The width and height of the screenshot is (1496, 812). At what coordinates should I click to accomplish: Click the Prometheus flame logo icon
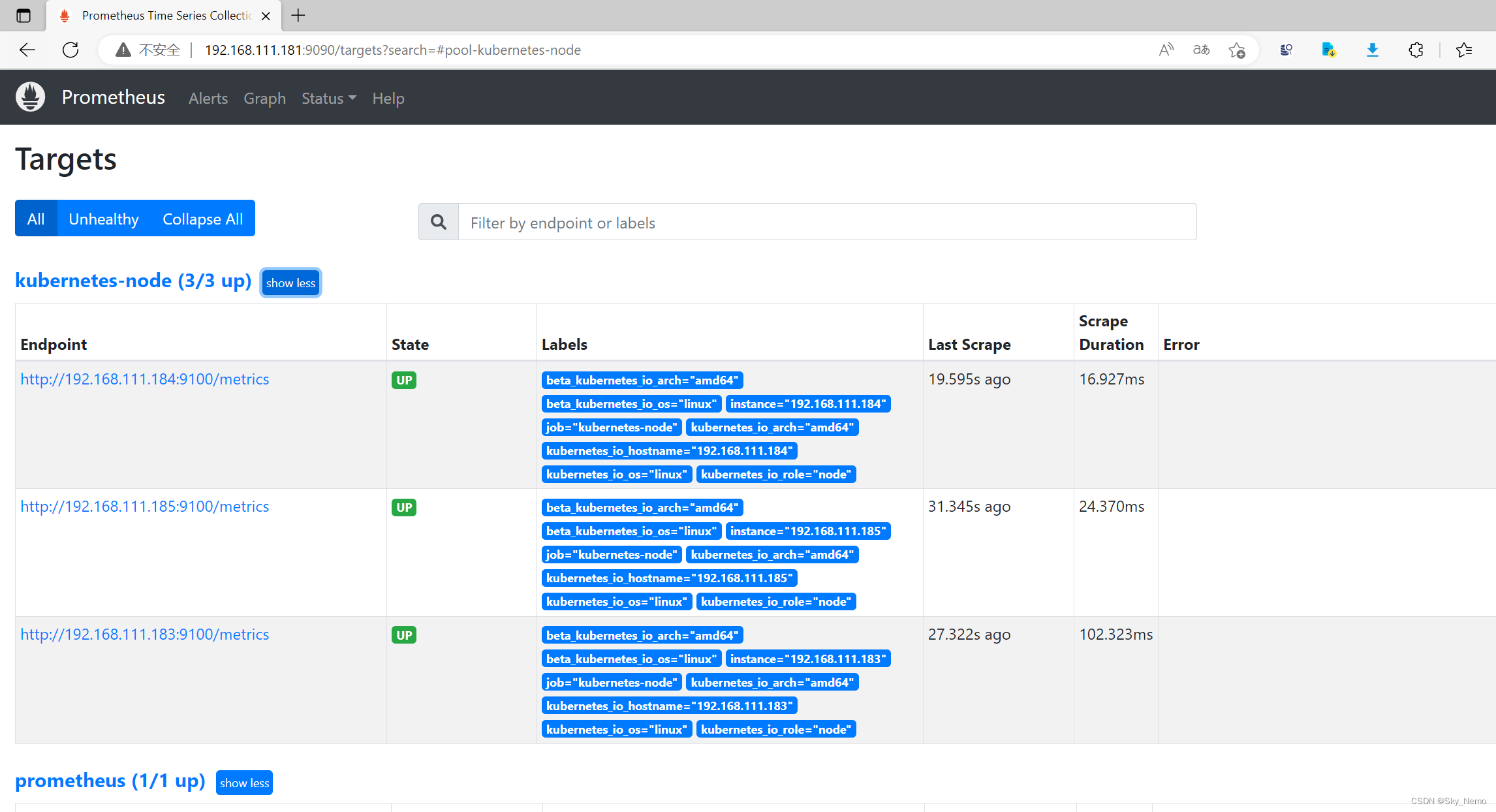tap(30, 97)
